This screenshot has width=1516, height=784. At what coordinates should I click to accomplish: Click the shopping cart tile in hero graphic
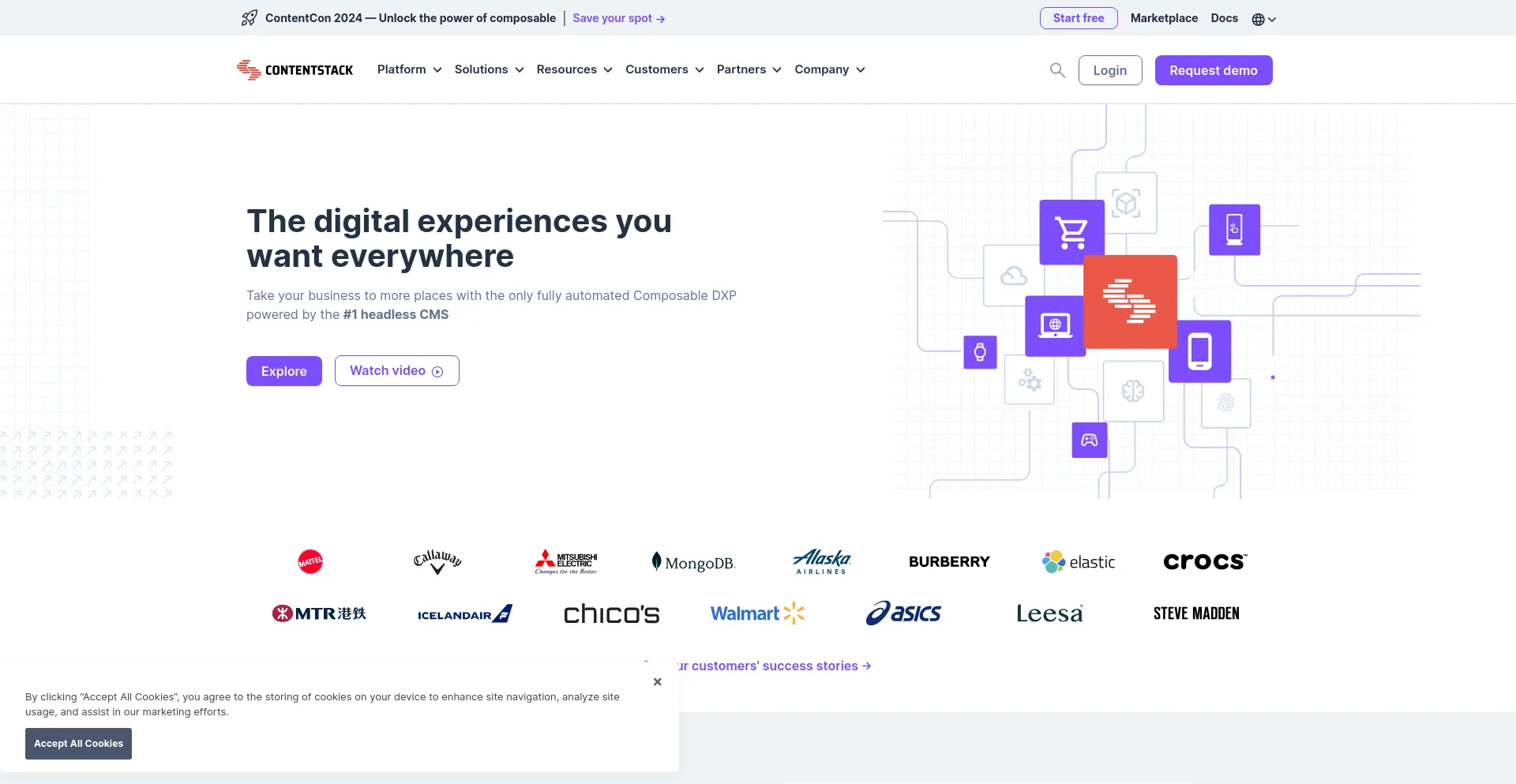(1071, 232)
